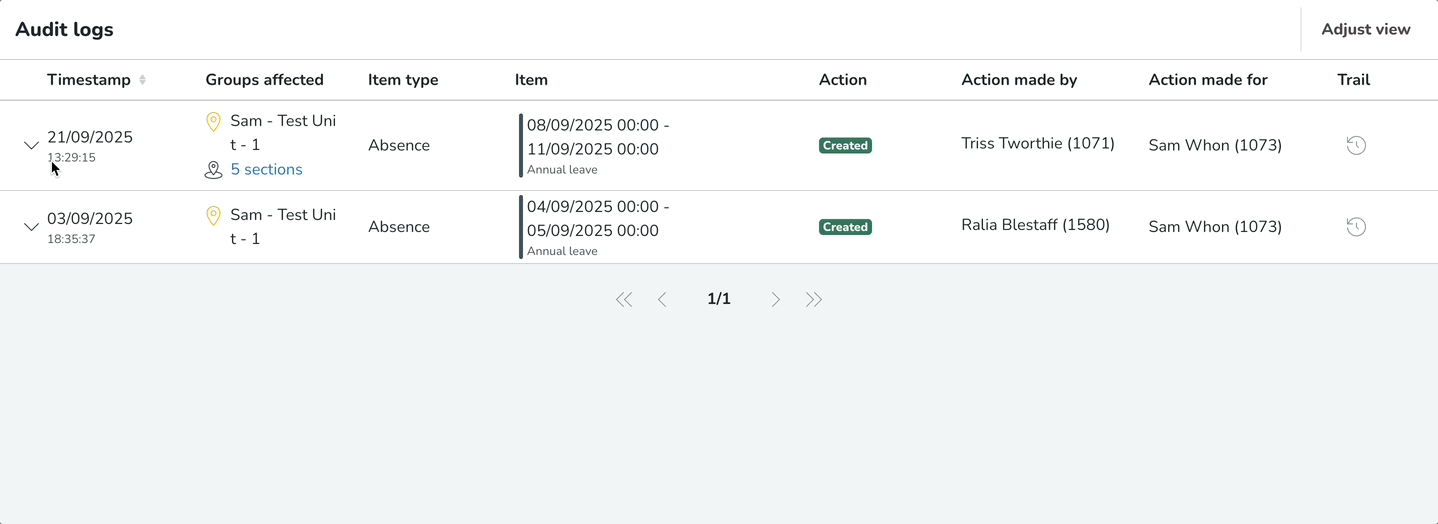The width and height of the screenshot is (1438, 524).
Task: Select the 03/09/2025 timestamp text
Action: tap(90, 218)
